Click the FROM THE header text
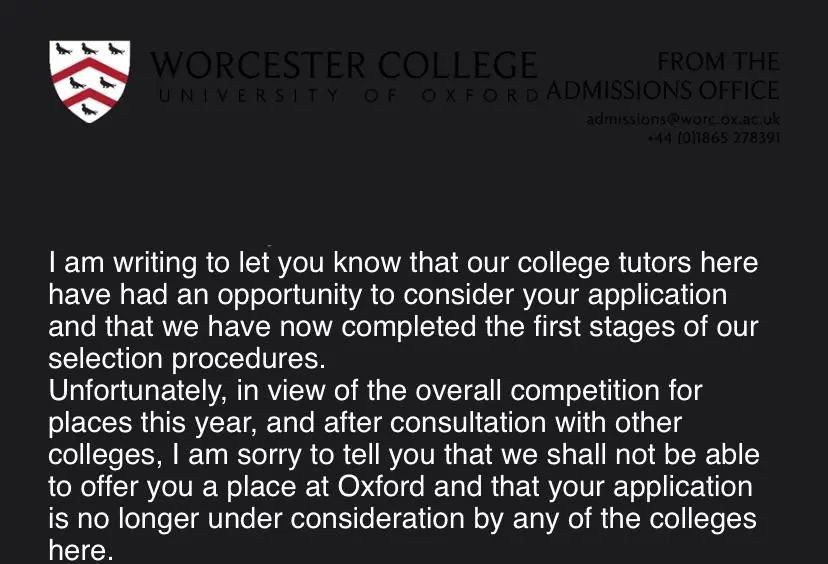The image size is (828, 564). click(718, 62)
